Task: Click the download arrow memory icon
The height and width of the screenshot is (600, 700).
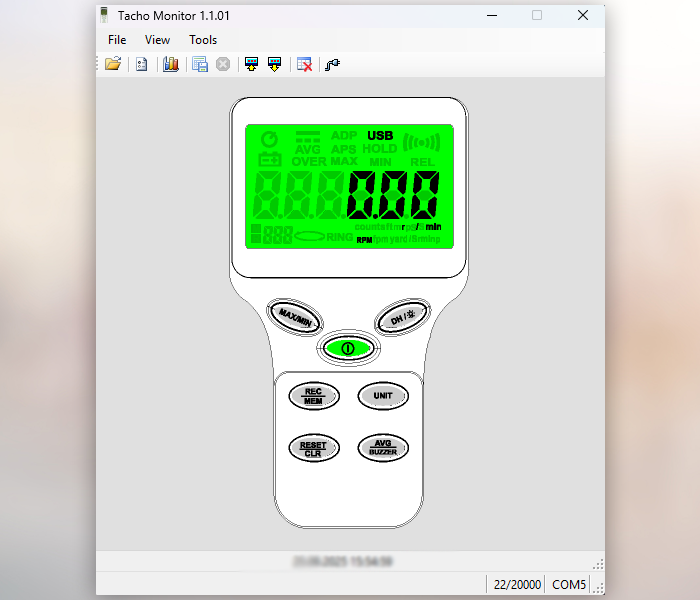Action: (274, 64)
